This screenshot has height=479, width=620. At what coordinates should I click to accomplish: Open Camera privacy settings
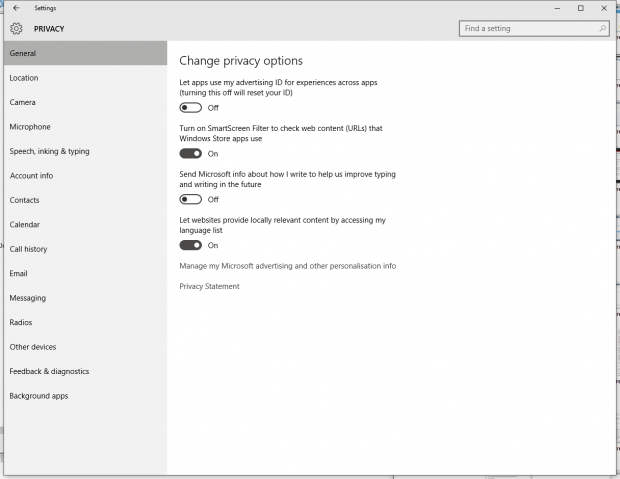pyautogui.click(x=85, y=102)
